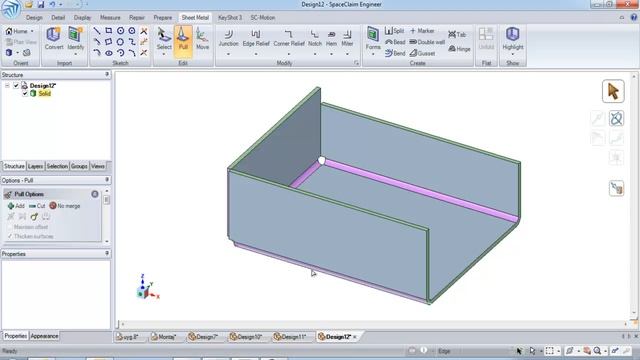Image resolution: width=640 pixels, height=360 pixels.
Task: Click the Select arrow tool guide in viewport
Action: tap(613, 91)
